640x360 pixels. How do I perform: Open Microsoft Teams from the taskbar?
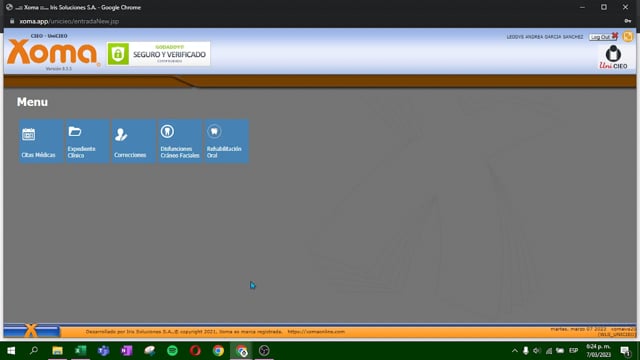pyautogui.click(x=103, y=351)
